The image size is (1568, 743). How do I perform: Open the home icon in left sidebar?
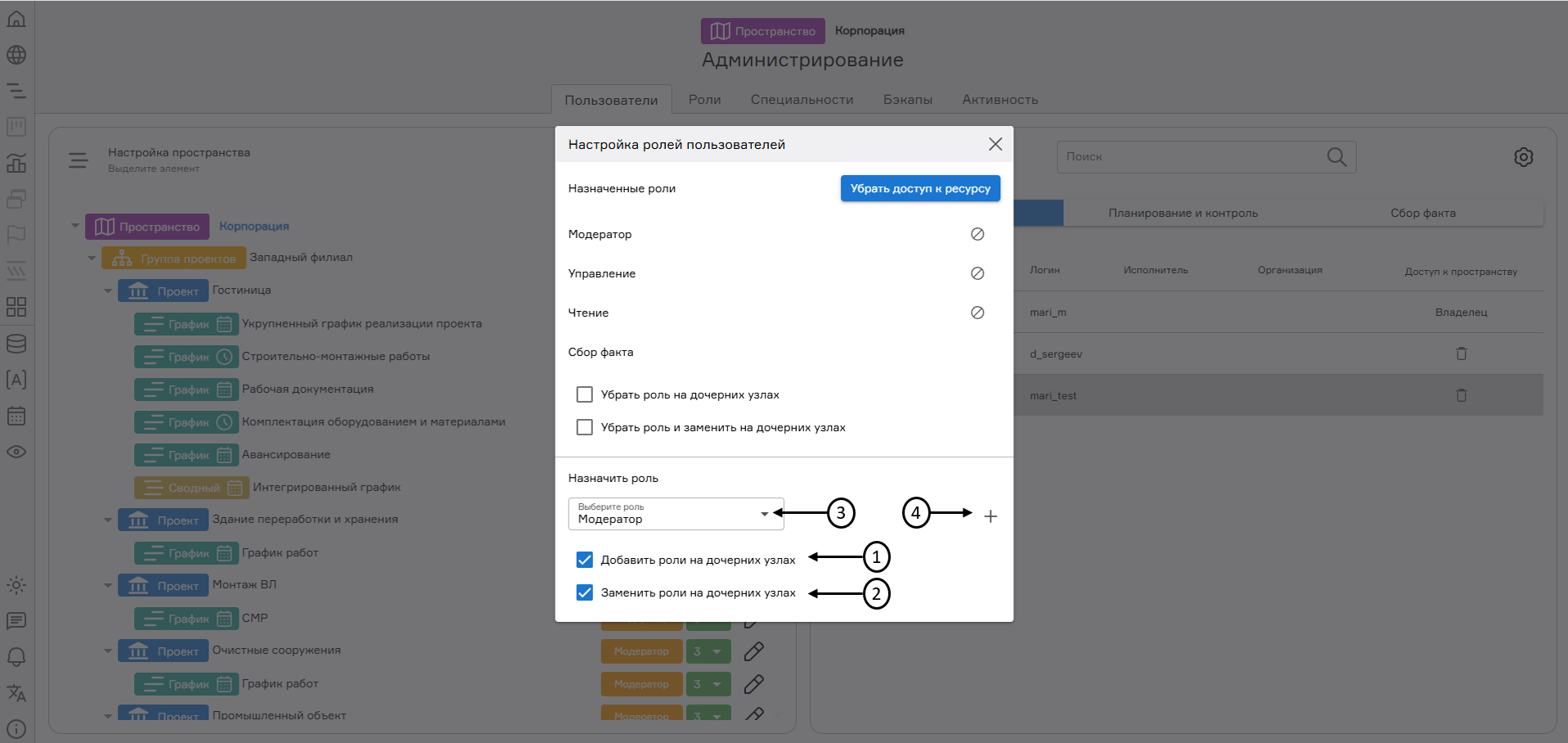click(16, 19)
